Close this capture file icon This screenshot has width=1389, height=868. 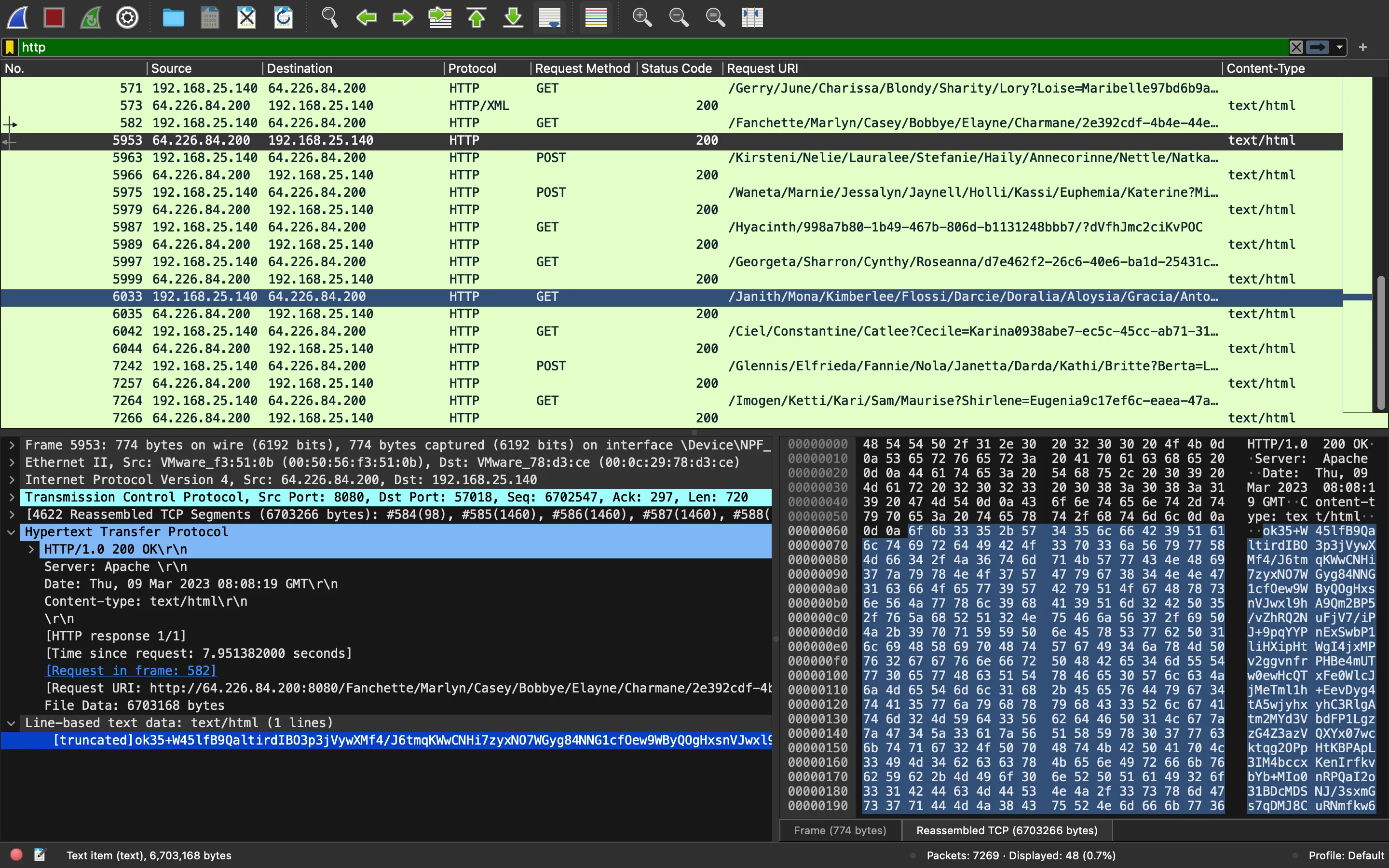tap(247, 17)
